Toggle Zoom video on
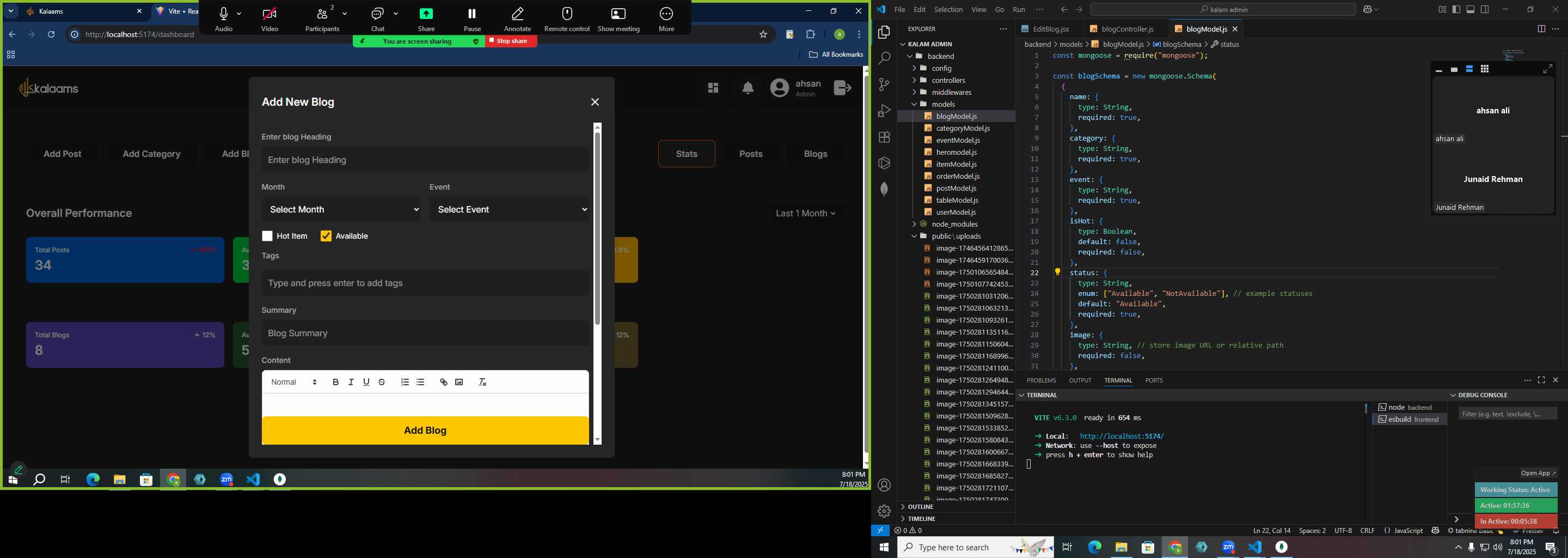 (269, 19)
